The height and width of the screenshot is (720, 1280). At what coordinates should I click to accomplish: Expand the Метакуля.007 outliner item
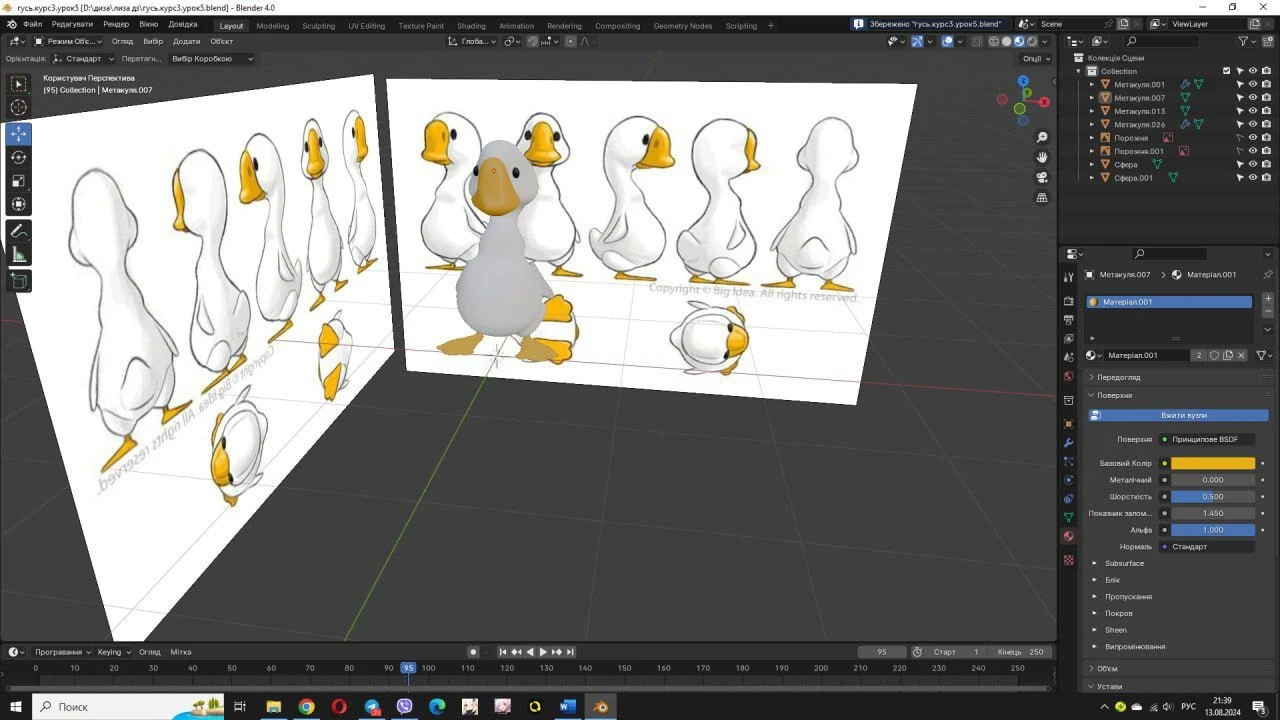click(1092, 98)
